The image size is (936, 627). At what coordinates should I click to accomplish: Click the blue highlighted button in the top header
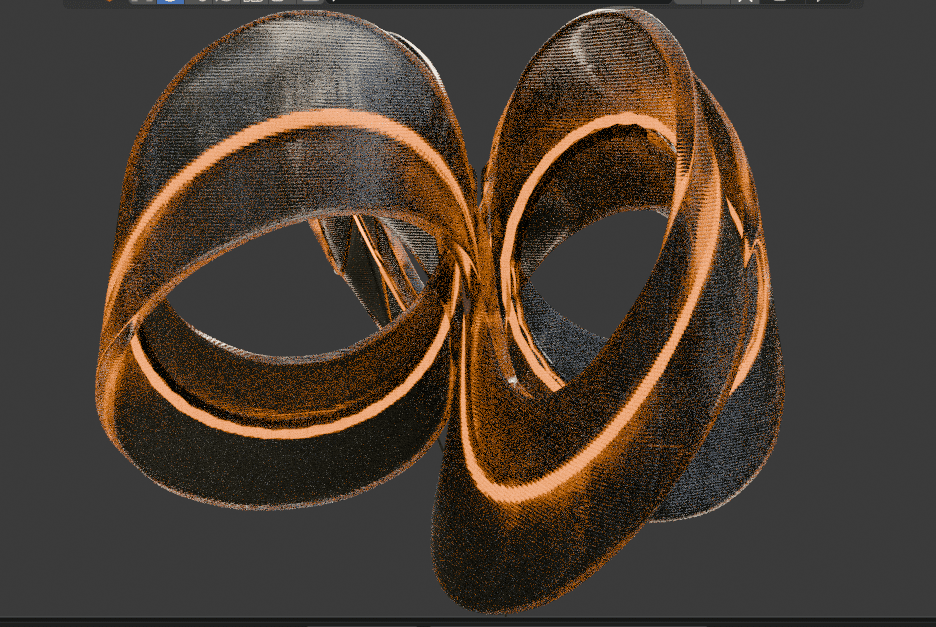171,2
